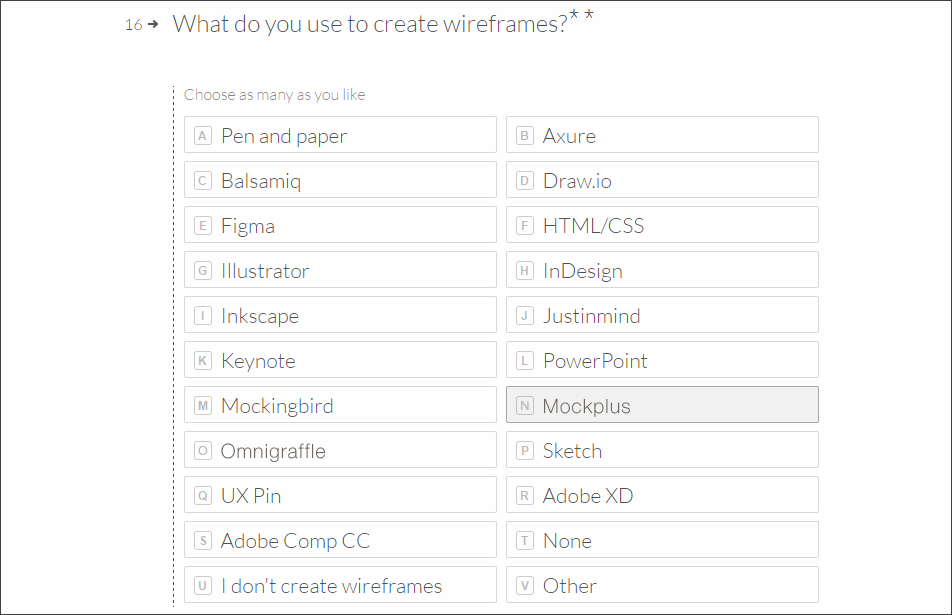952x615 pixels.
Task: Choose Axure as wireframe tool
Action: [662, 135]
